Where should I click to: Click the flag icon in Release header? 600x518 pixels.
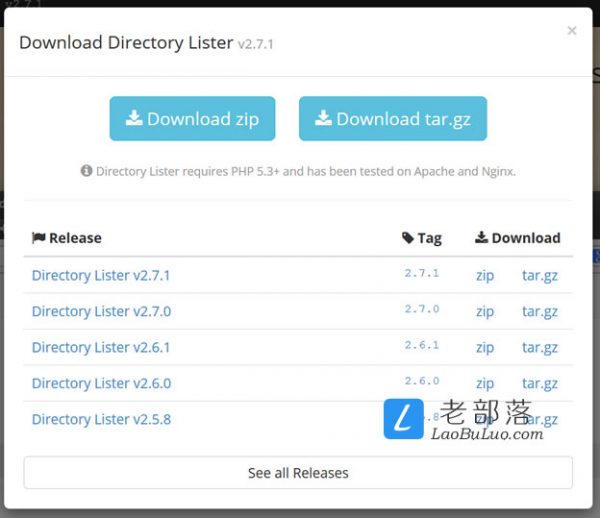click(39, 238)
